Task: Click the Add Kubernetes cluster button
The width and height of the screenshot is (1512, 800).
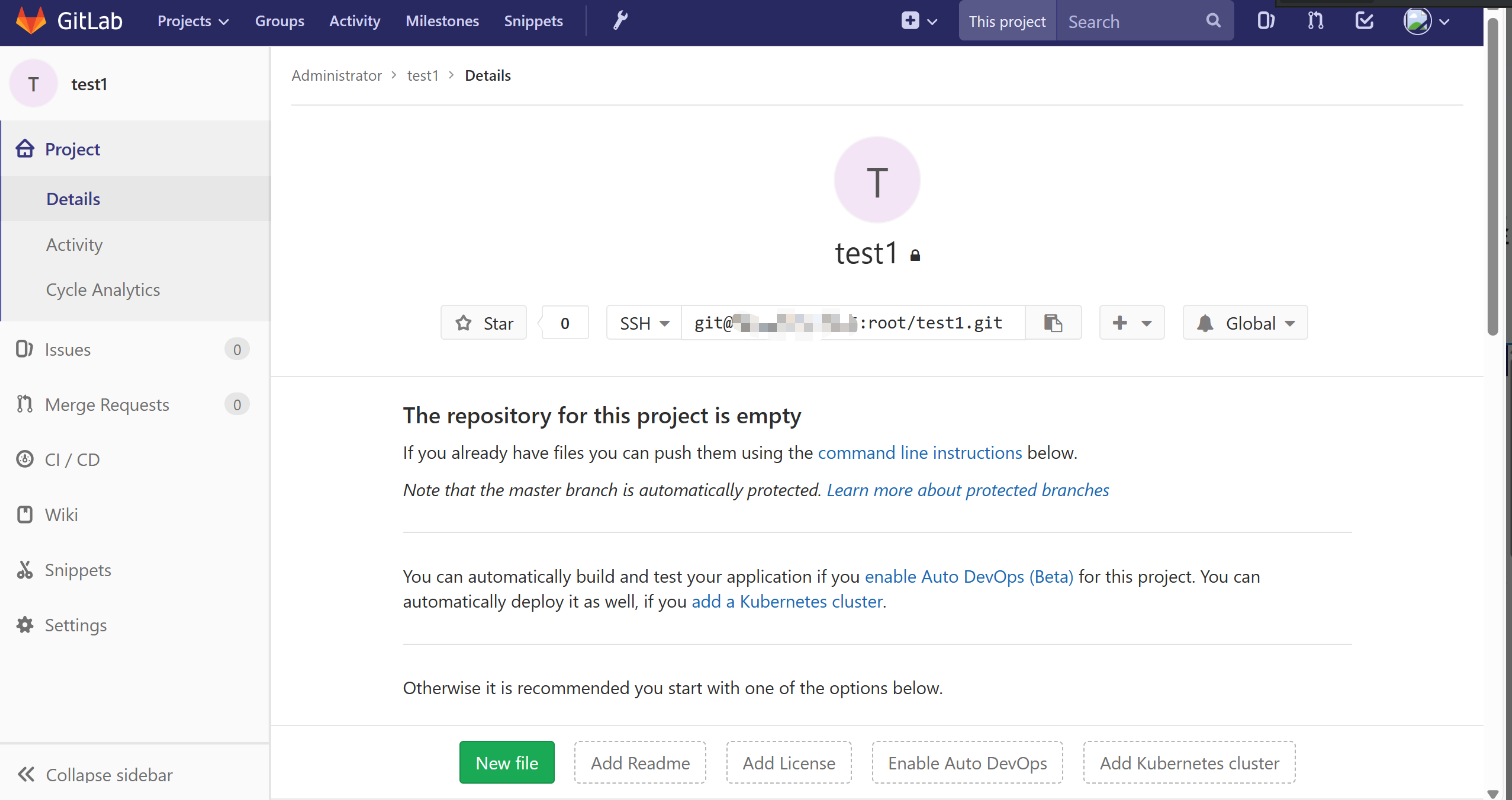Action: click(x=1190, y=763)
